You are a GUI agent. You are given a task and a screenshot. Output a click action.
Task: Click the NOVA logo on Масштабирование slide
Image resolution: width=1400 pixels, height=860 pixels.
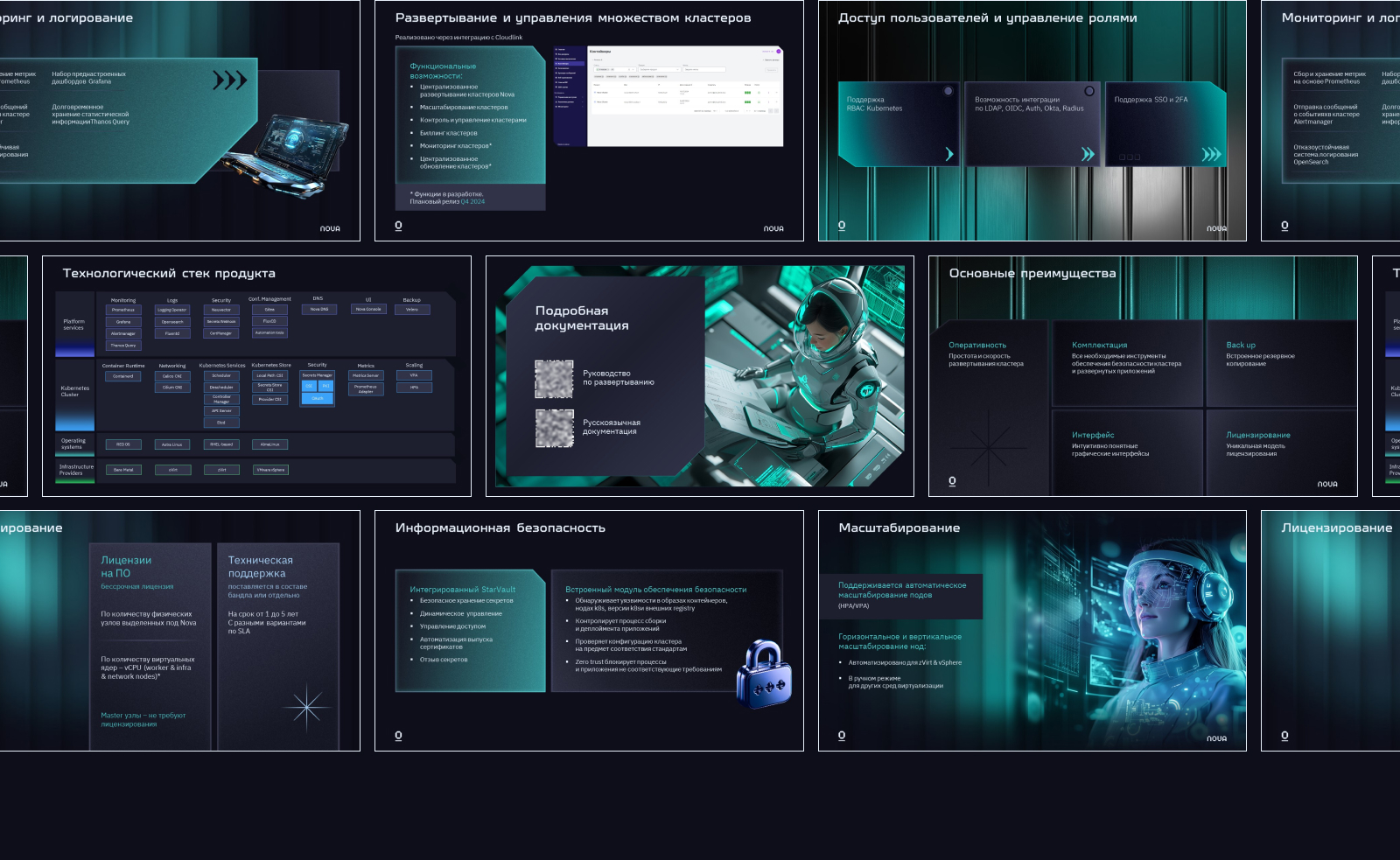click(1216, 738)
